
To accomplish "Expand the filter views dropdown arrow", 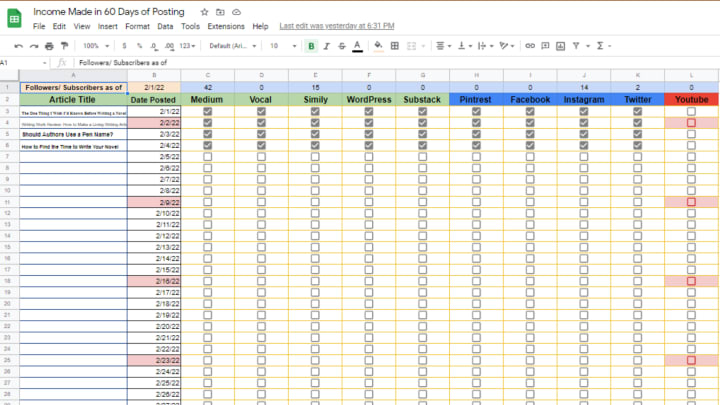I will point(588,46).
